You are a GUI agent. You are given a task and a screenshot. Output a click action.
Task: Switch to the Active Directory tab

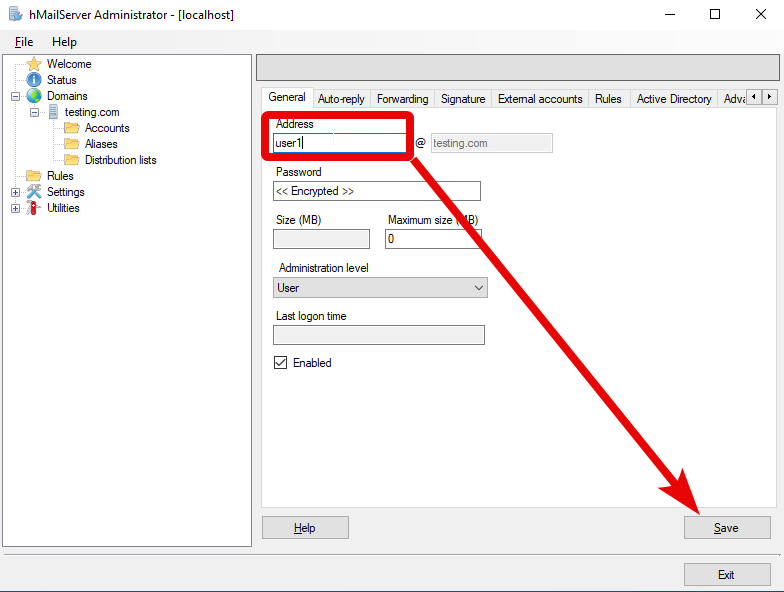[674, 99]
